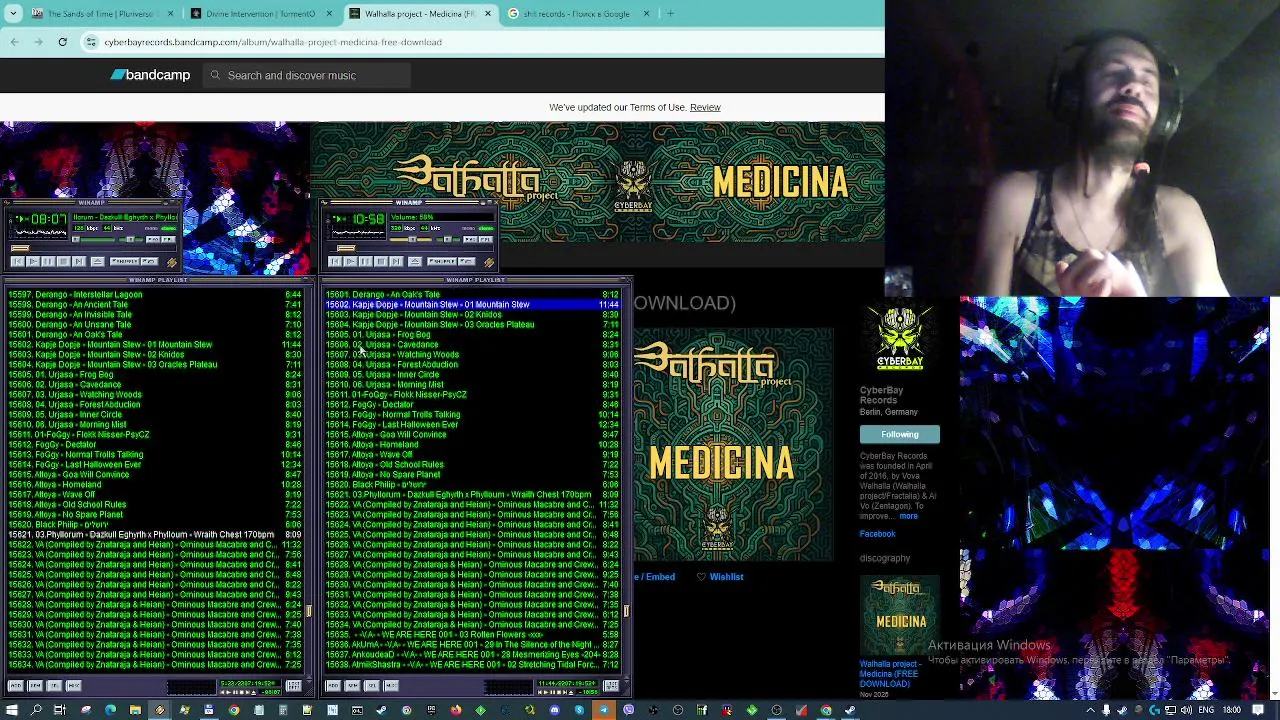This screenshot has width=1280, height=720.
Task: Open Chrome from the taskbar
Action: pyautogui.click(x=234, y=710)
